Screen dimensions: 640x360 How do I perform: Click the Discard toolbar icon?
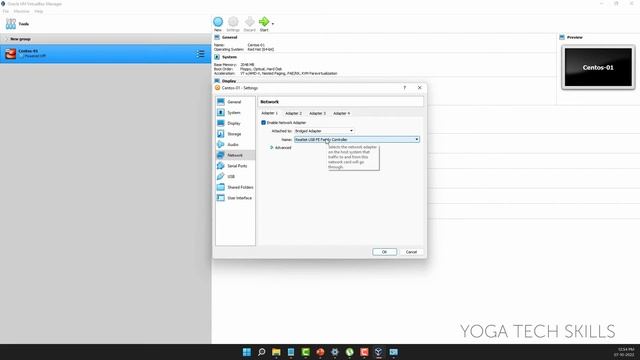[x=249, y=24]
